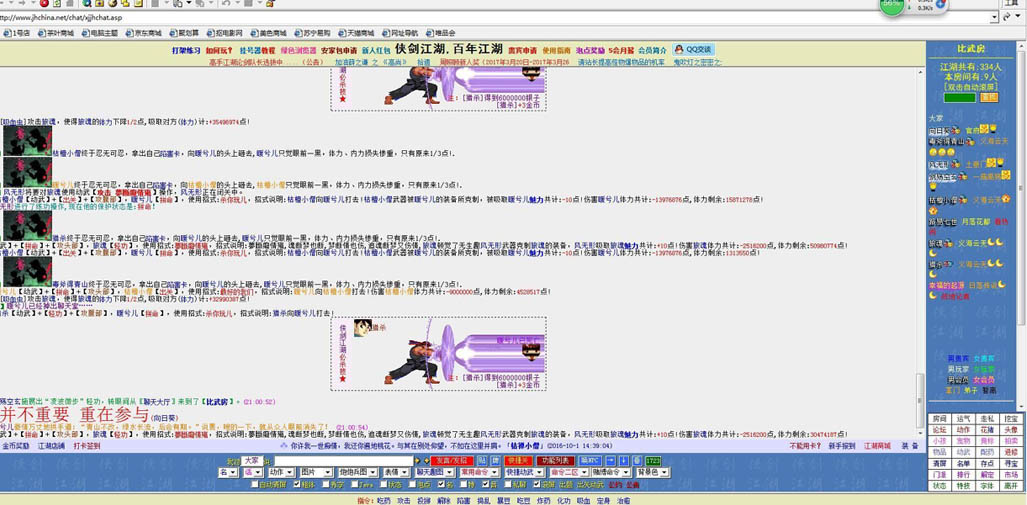This screenshot has width=1027, height=505.
Task: Click 打卡签到 link above input bar
Action: pyautogui.click(x=86, y=446)
